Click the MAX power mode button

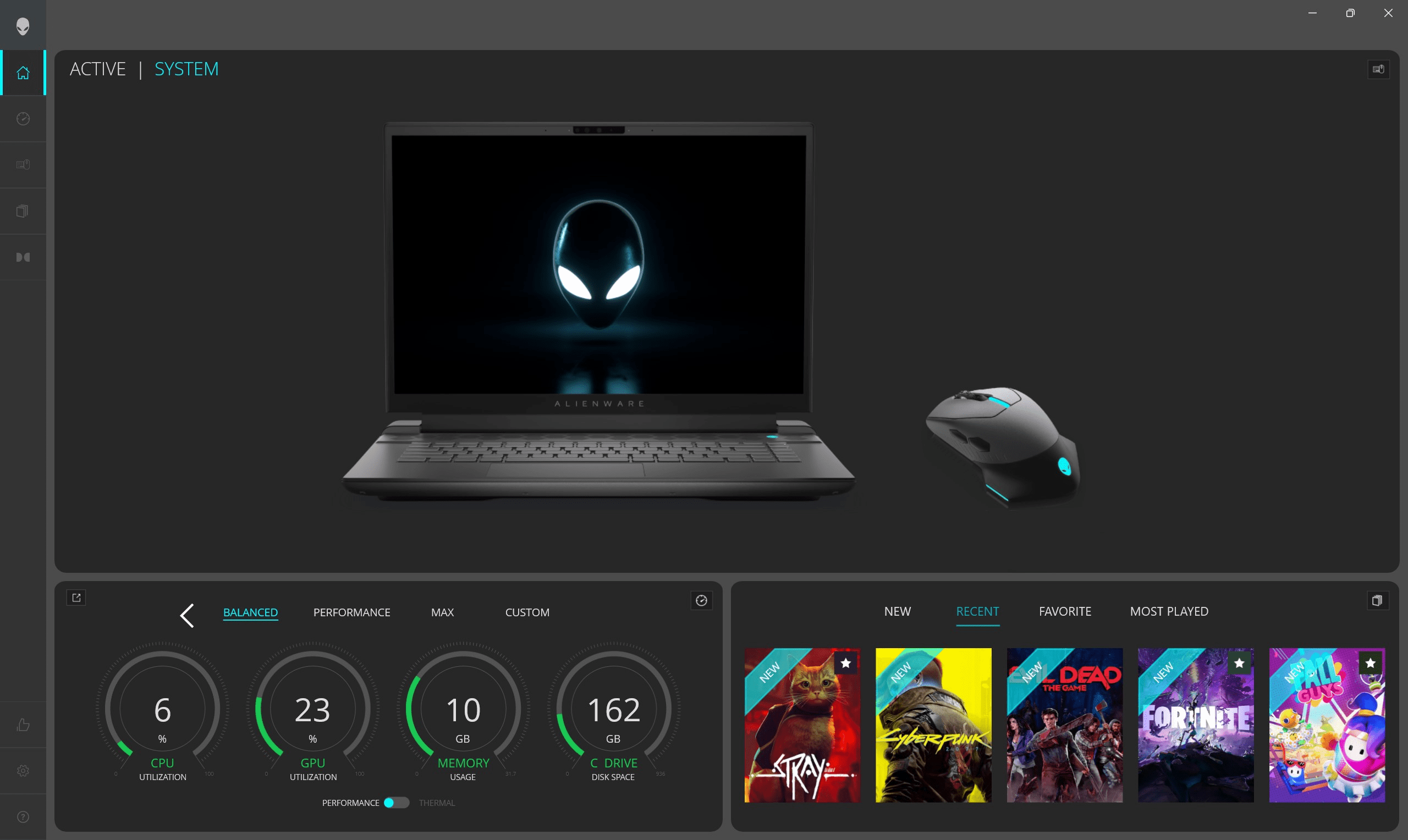click(x=442, y=612)
